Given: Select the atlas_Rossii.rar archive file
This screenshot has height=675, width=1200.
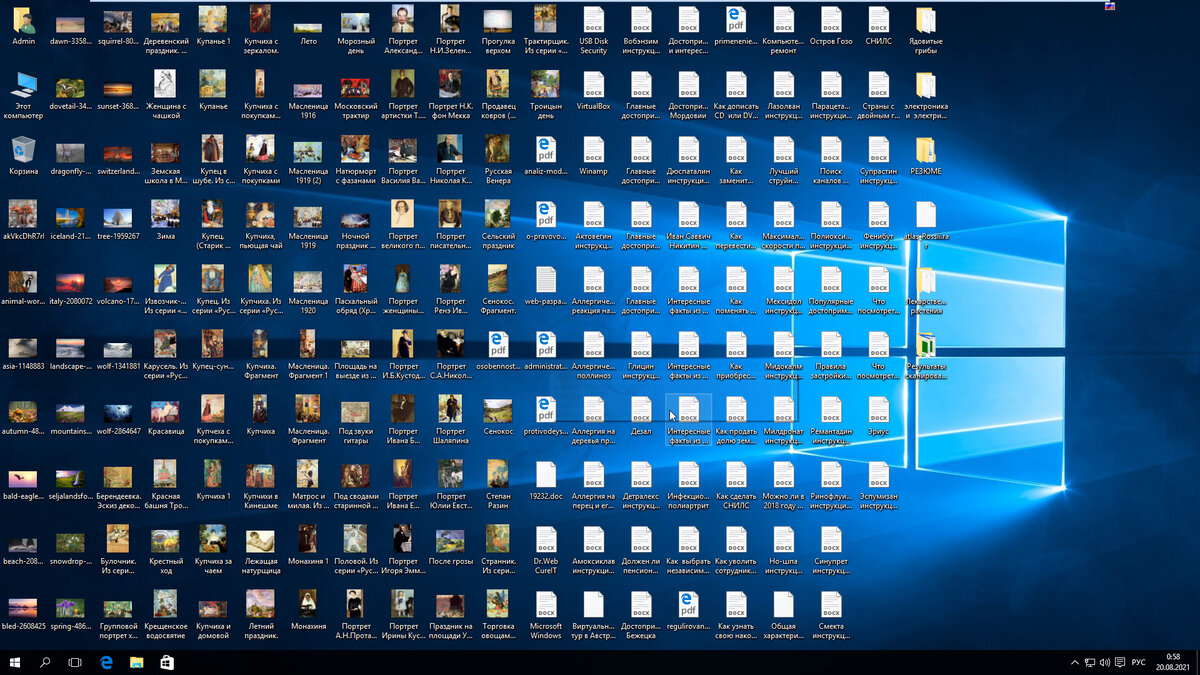Looking at the screenshot, I should click(x=926, y=215).
